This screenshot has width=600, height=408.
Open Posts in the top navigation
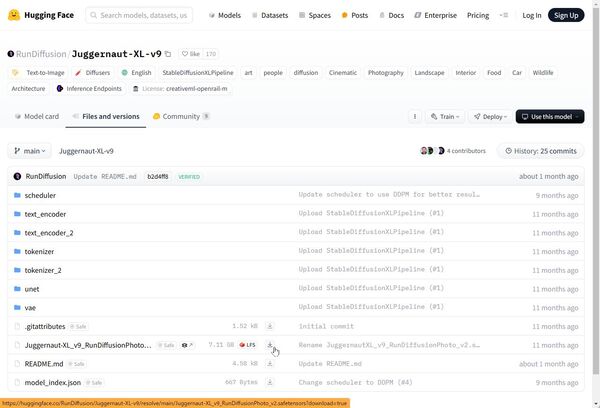355,15
